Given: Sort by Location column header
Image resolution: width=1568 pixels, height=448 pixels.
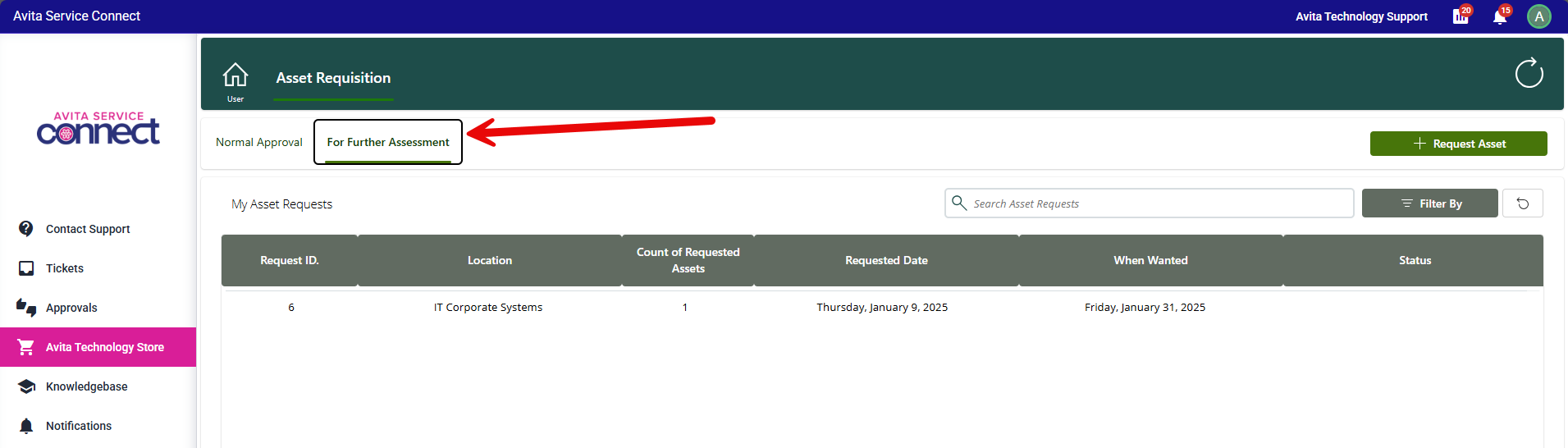Looking at the screenshot, I should [490, 260].
